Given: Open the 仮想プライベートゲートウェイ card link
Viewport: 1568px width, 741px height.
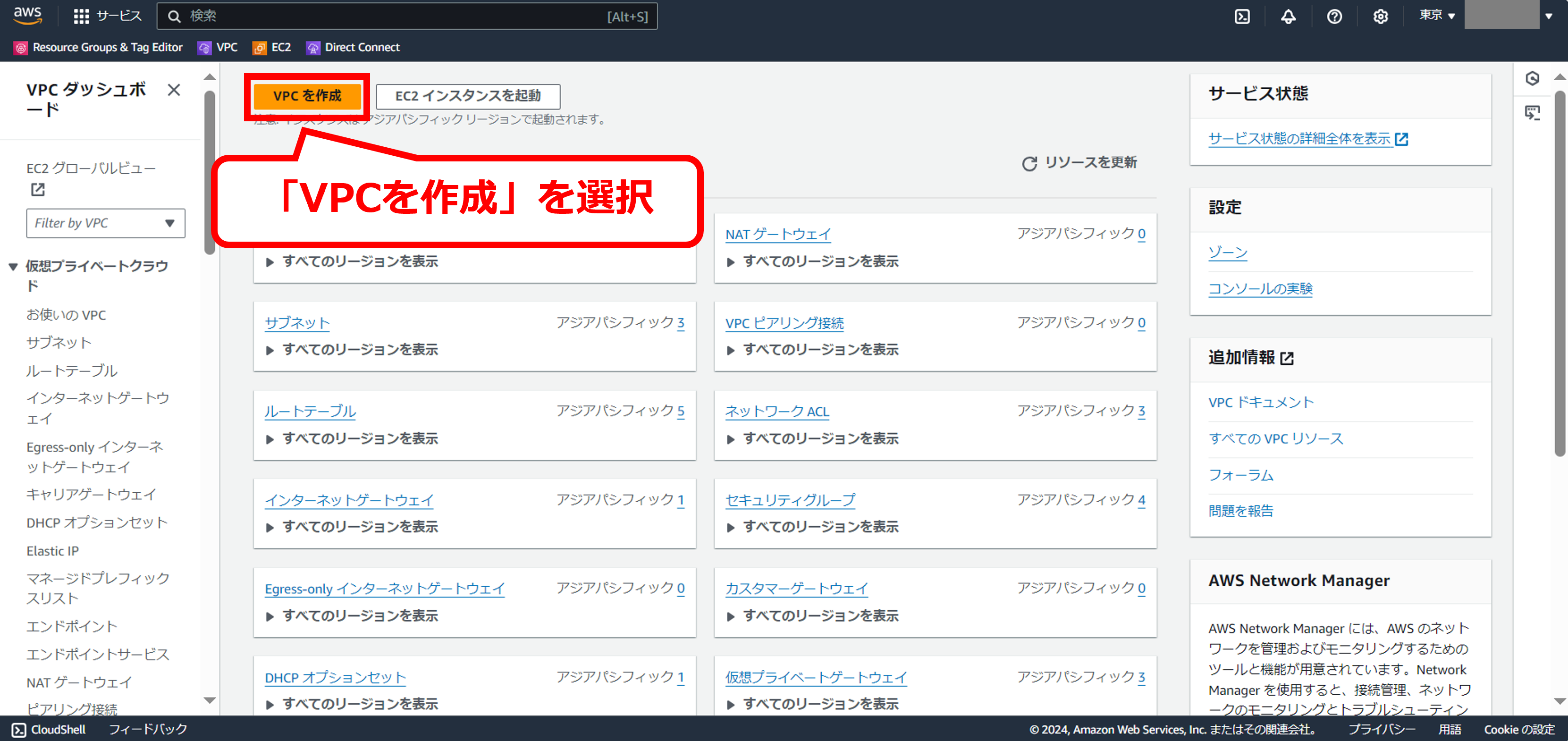Looking at the screenshot, I should [816, 677].
